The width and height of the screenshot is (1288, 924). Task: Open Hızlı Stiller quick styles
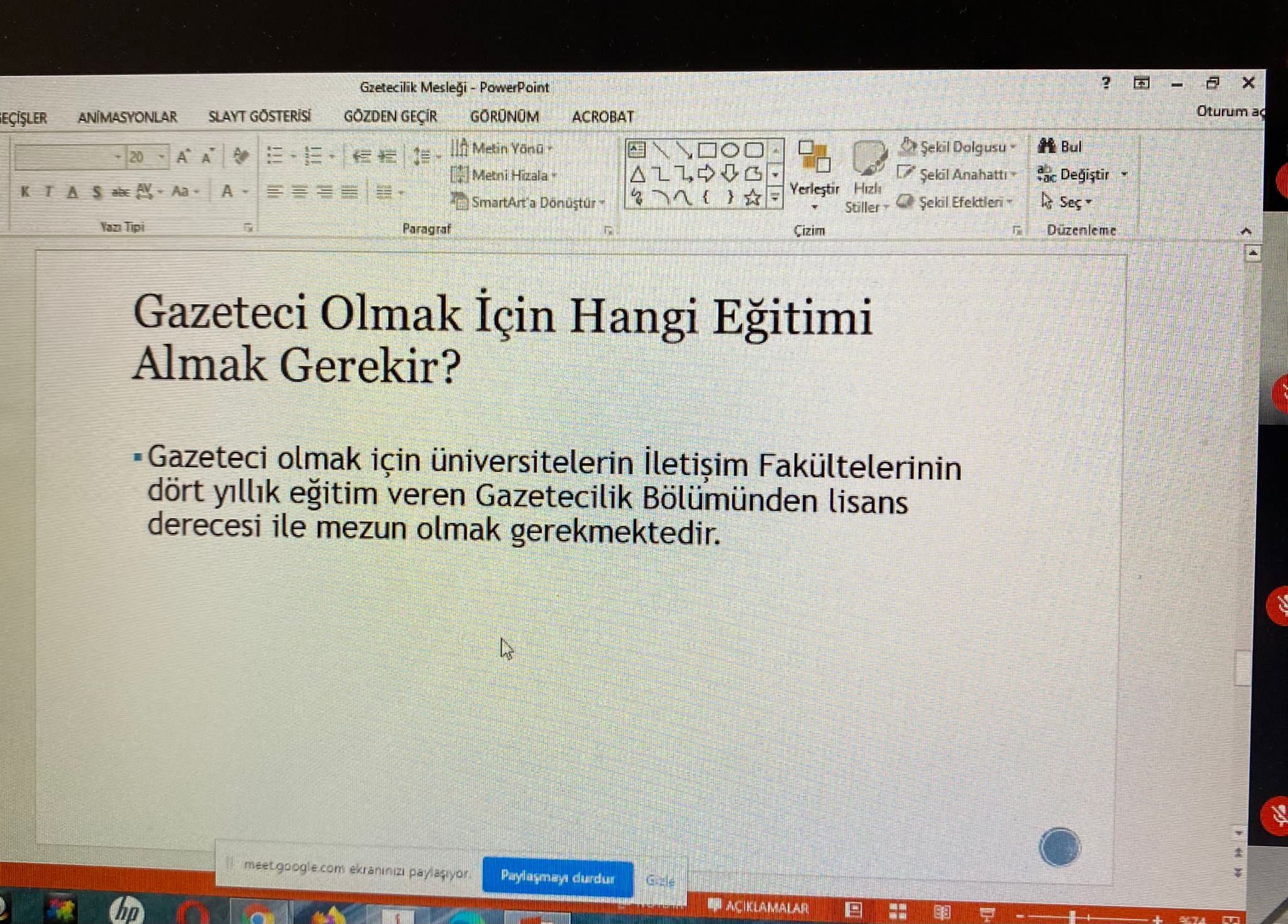867,177
